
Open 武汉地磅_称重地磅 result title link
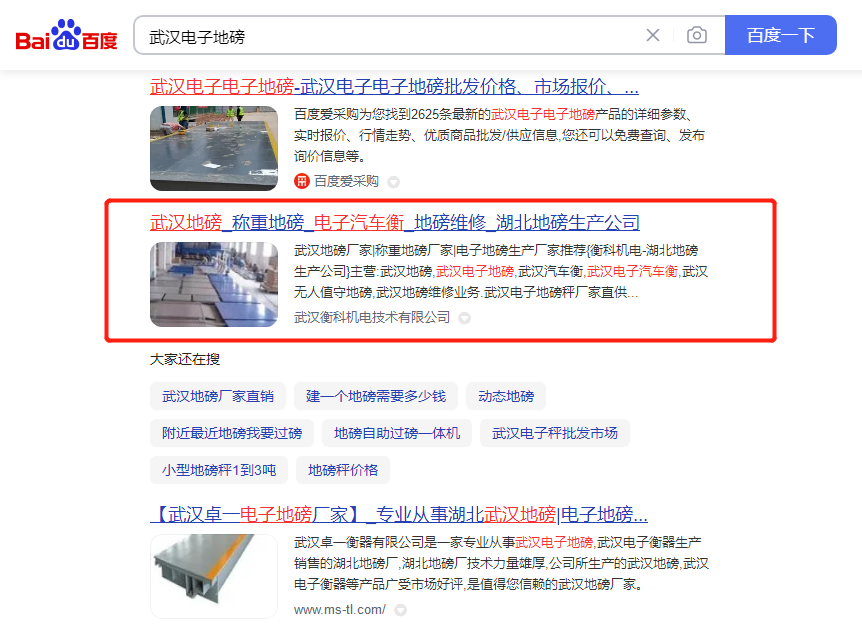[395, 223]
